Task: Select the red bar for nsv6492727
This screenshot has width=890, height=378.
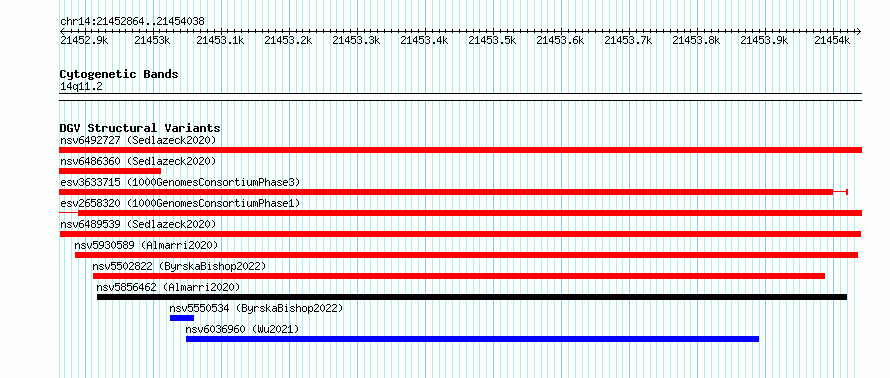Action: click(460, 150)
